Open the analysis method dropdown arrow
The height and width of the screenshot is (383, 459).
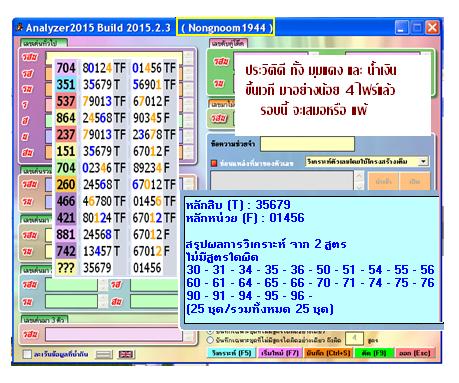point(423,161)
